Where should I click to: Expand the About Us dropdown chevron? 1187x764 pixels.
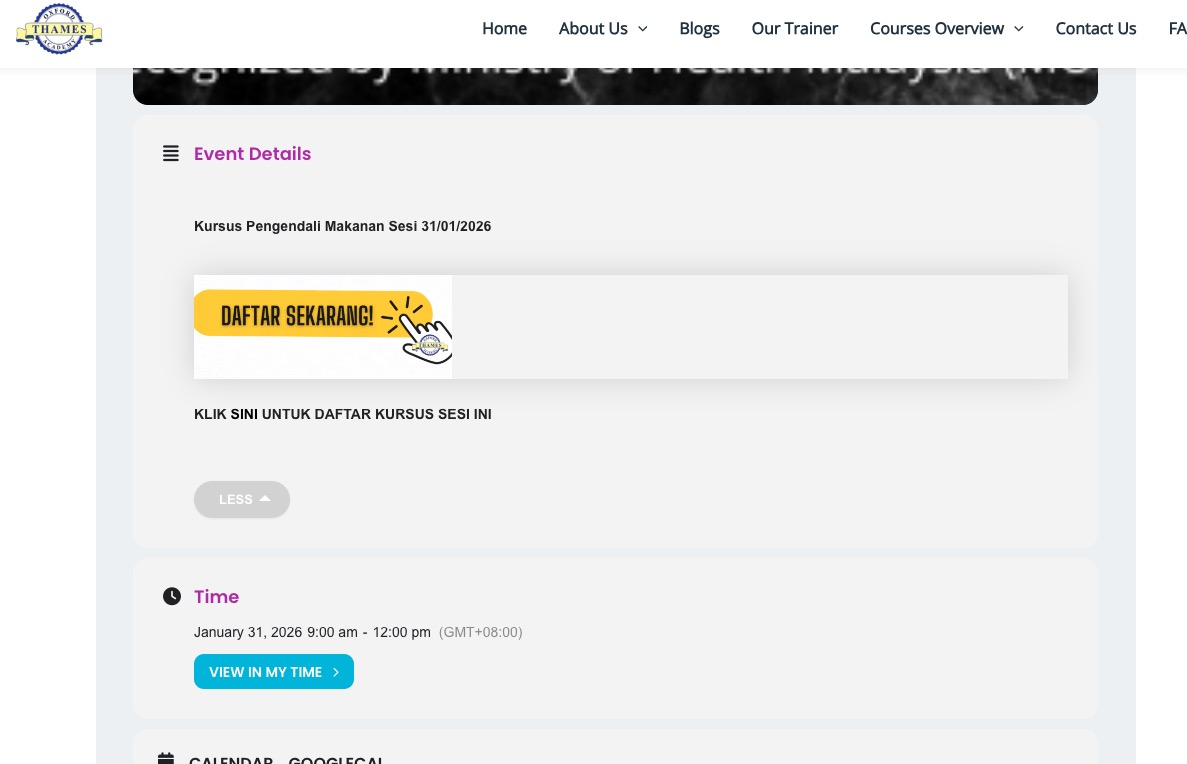click(x=642, y=29)
